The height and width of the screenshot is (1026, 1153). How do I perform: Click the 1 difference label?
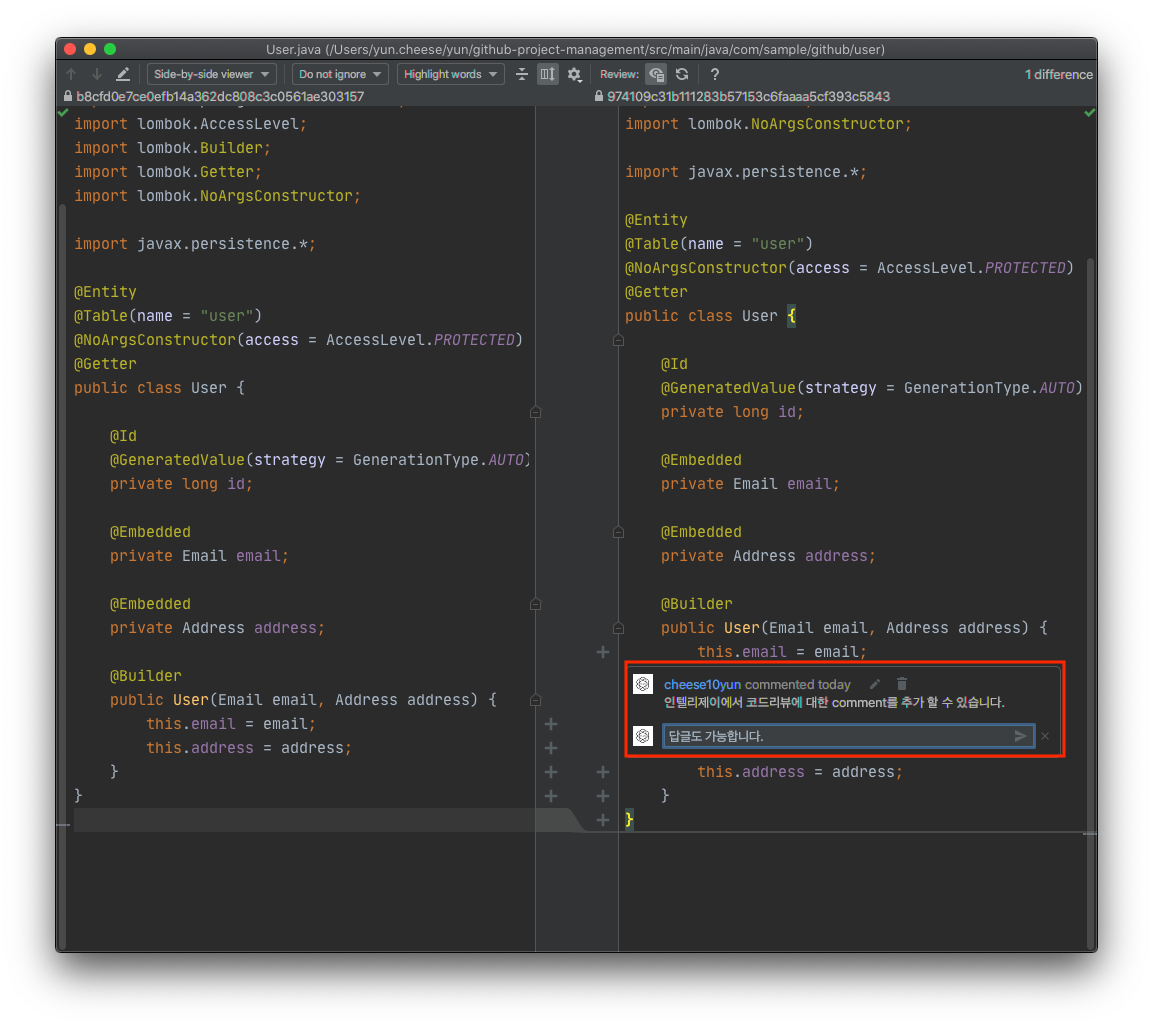pos(1059,74)
